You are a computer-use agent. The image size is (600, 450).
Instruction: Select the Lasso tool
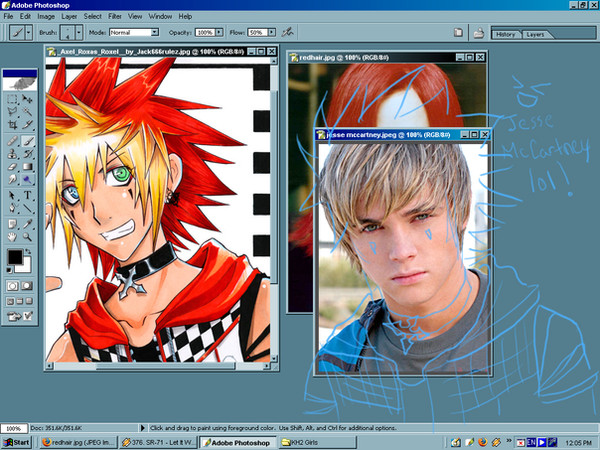pyautogui.click(x=12, y=111)
